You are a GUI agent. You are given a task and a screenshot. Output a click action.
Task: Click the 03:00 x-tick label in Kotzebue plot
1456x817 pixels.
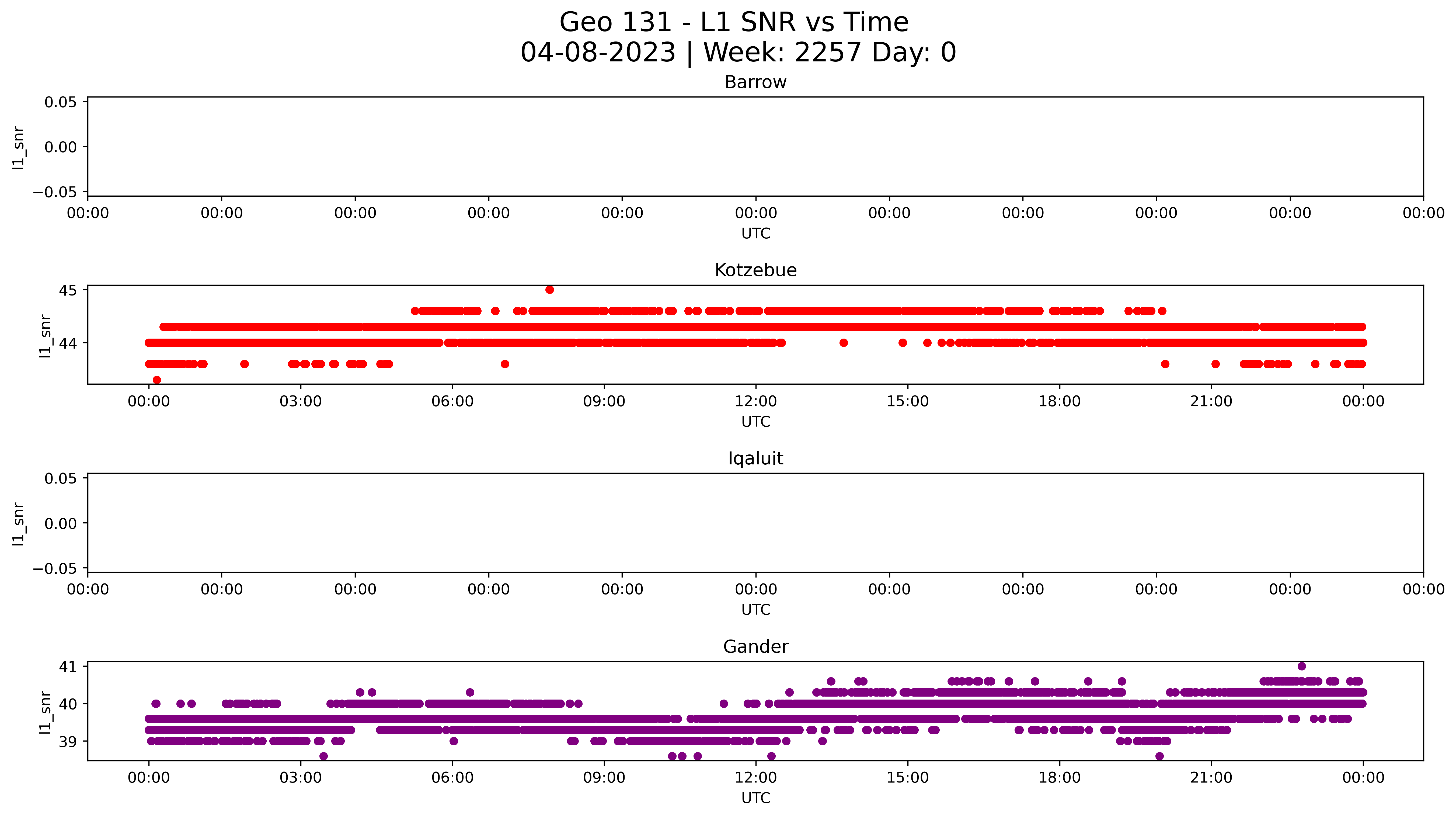301,401
